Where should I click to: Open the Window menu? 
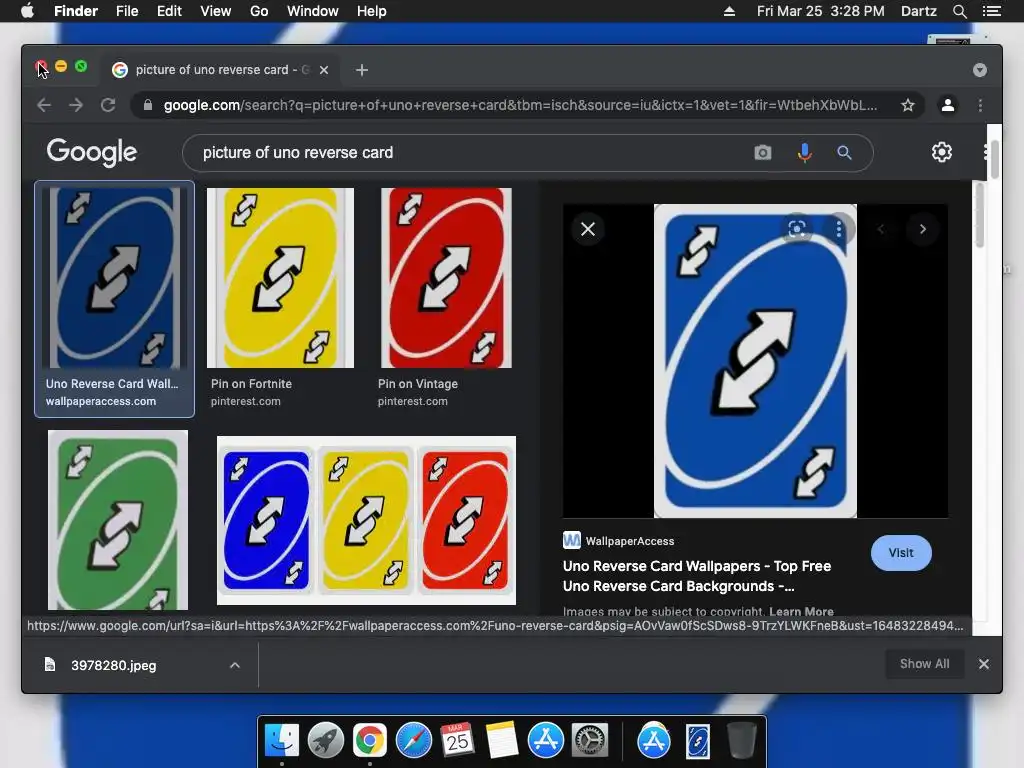tap(312, 11)
